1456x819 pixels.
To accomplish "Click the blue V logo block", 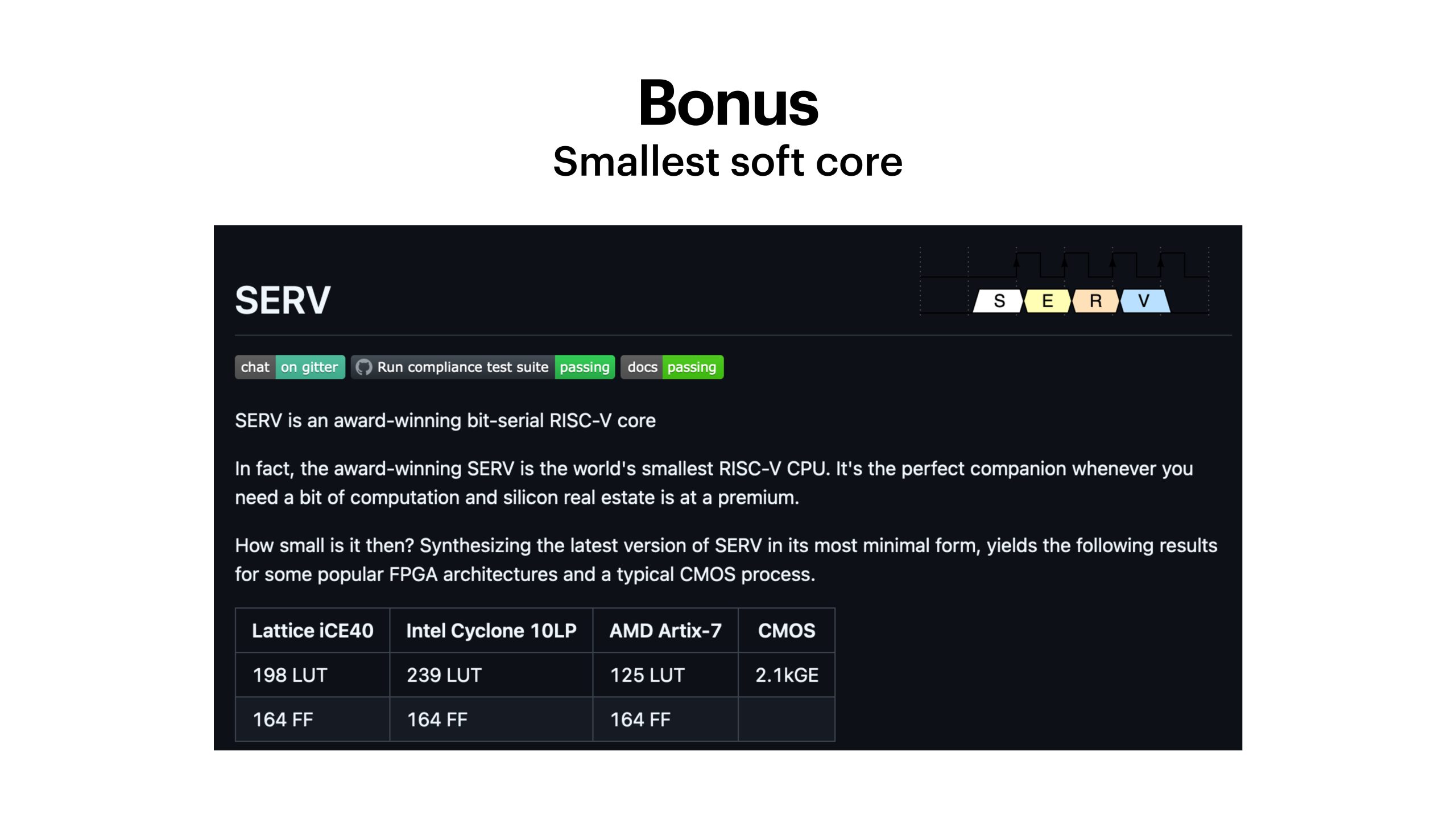I will point(1145,301).
